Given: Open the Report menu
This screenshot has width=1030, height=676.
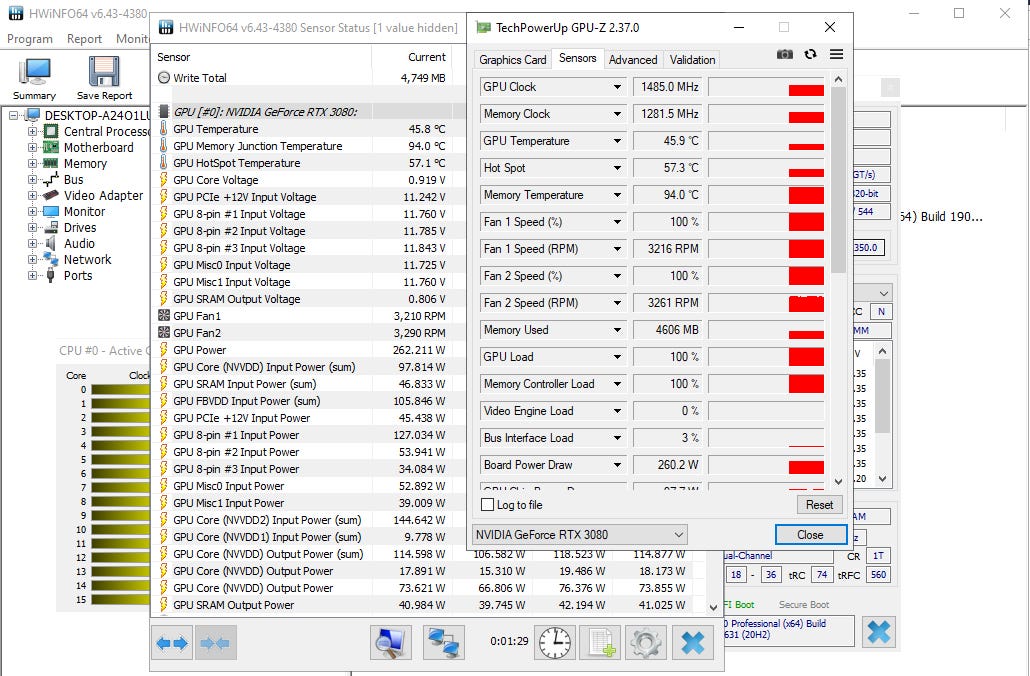Looking at the screenshot, I should pyautogui.click(x=84, y=39).
